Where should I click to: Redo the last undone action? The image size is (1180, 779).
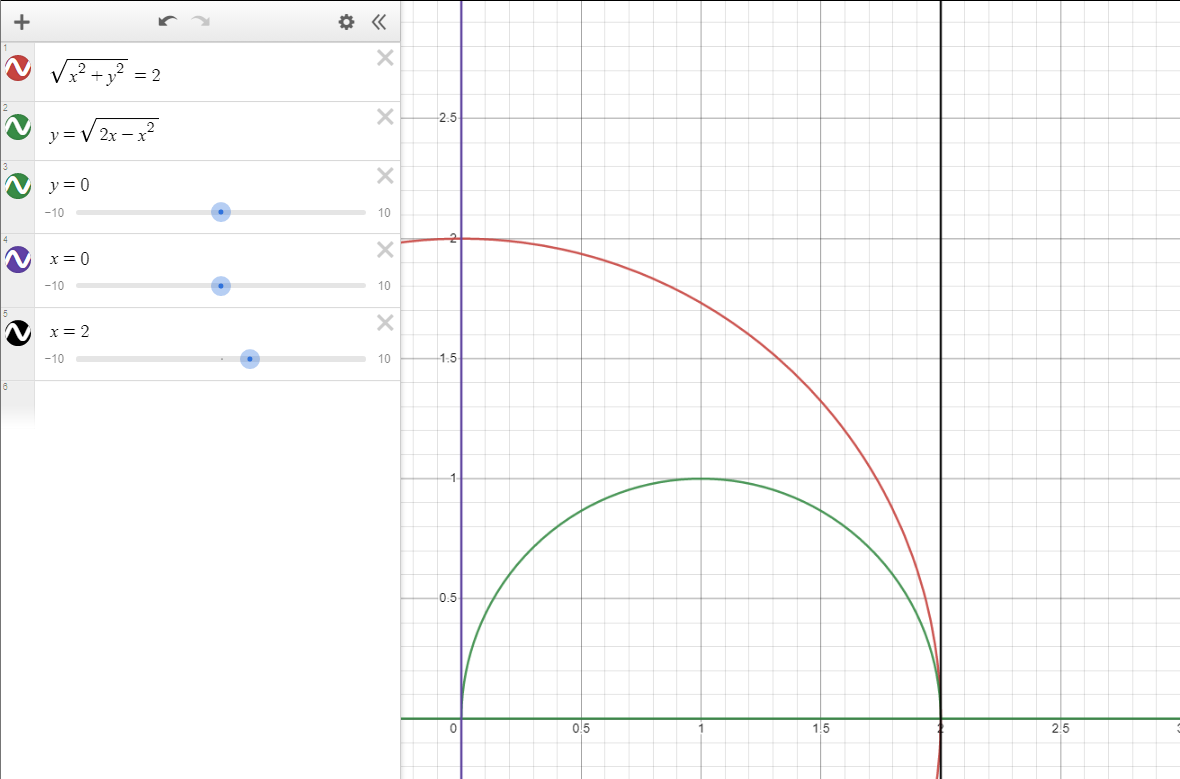click(201, 21)
